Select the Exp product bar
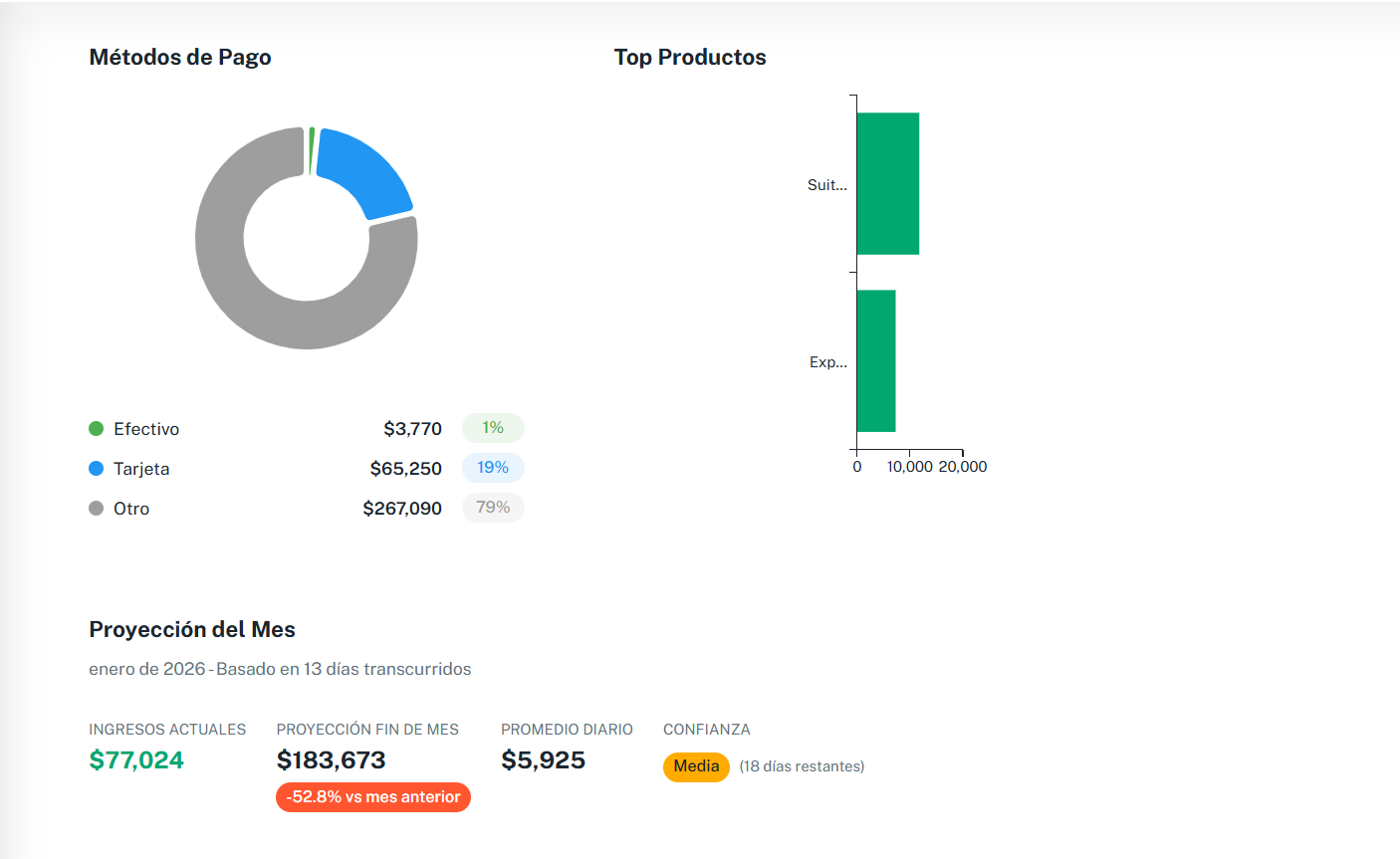Image resolution: width=1400 pixels, height=859 pixels. [876, 361]
